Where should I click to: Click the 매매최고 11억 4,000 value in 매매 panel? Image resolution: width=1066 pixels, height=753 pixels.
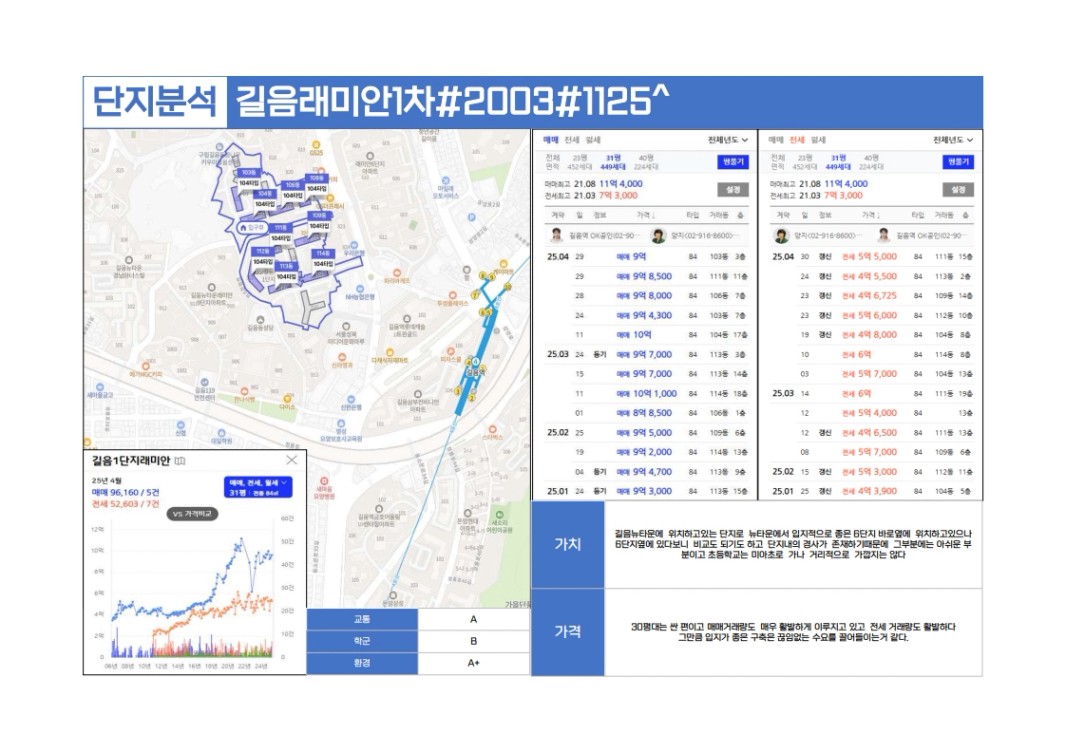point(621,183)
